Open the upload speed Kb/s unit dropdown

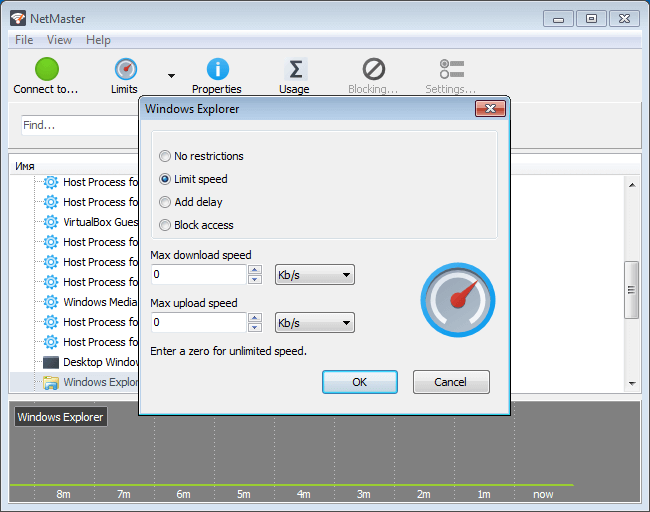(x=315, y=323)
